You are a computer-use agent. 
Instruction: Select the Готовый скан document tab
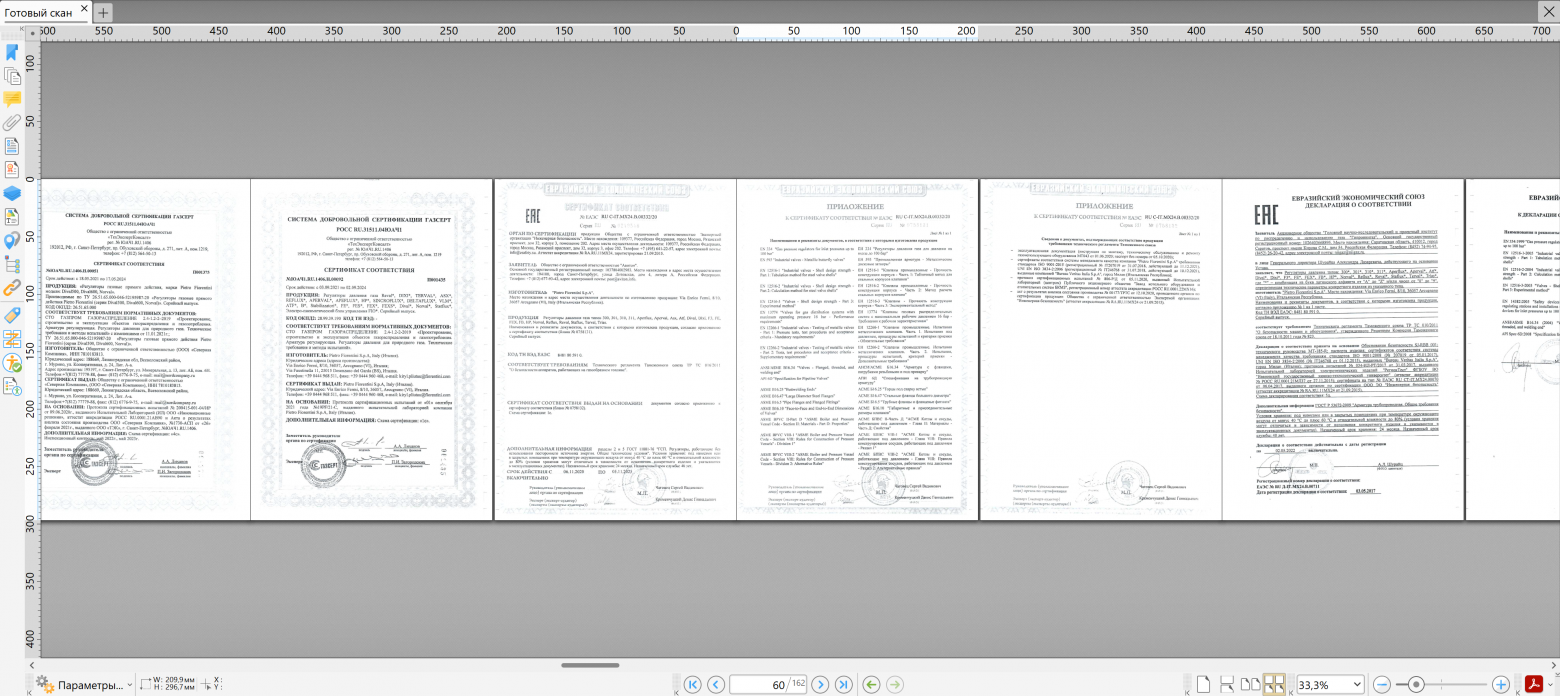[x=45, y=11]
